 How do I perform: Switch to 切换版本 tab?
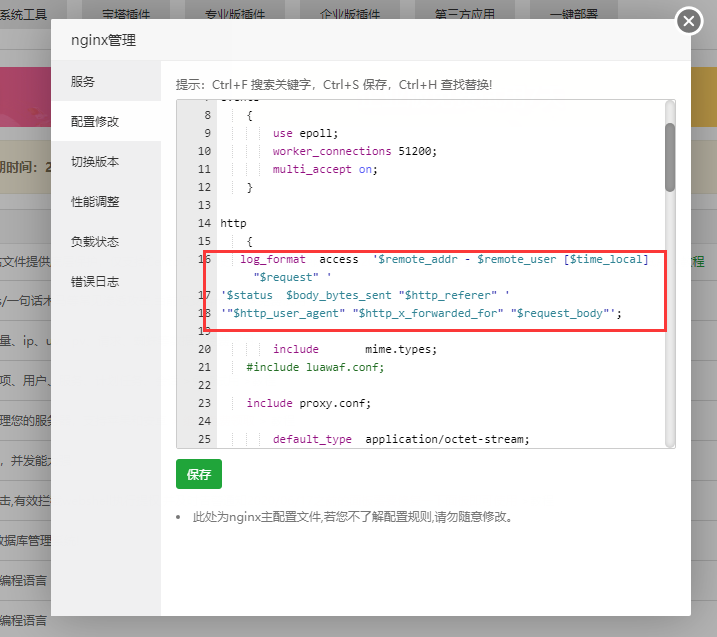106,161
